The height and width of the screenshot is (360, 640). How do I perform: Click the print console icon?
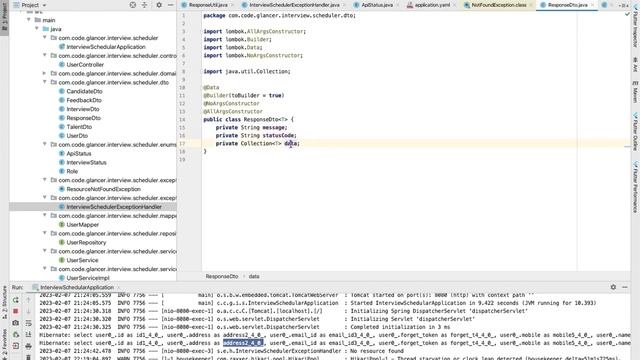tap(29, 346)
